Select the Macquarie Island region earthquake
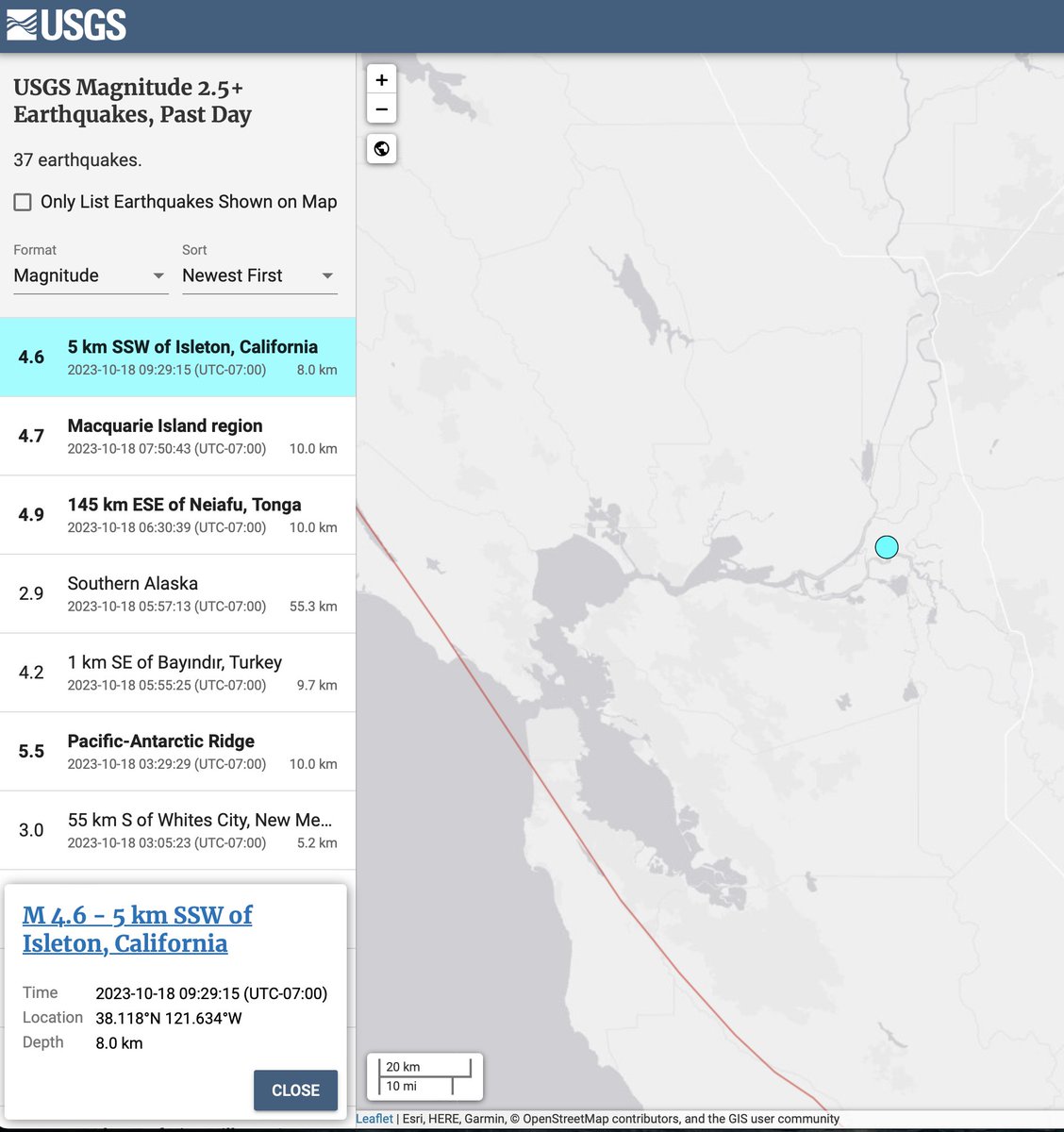 coord(177,436)
